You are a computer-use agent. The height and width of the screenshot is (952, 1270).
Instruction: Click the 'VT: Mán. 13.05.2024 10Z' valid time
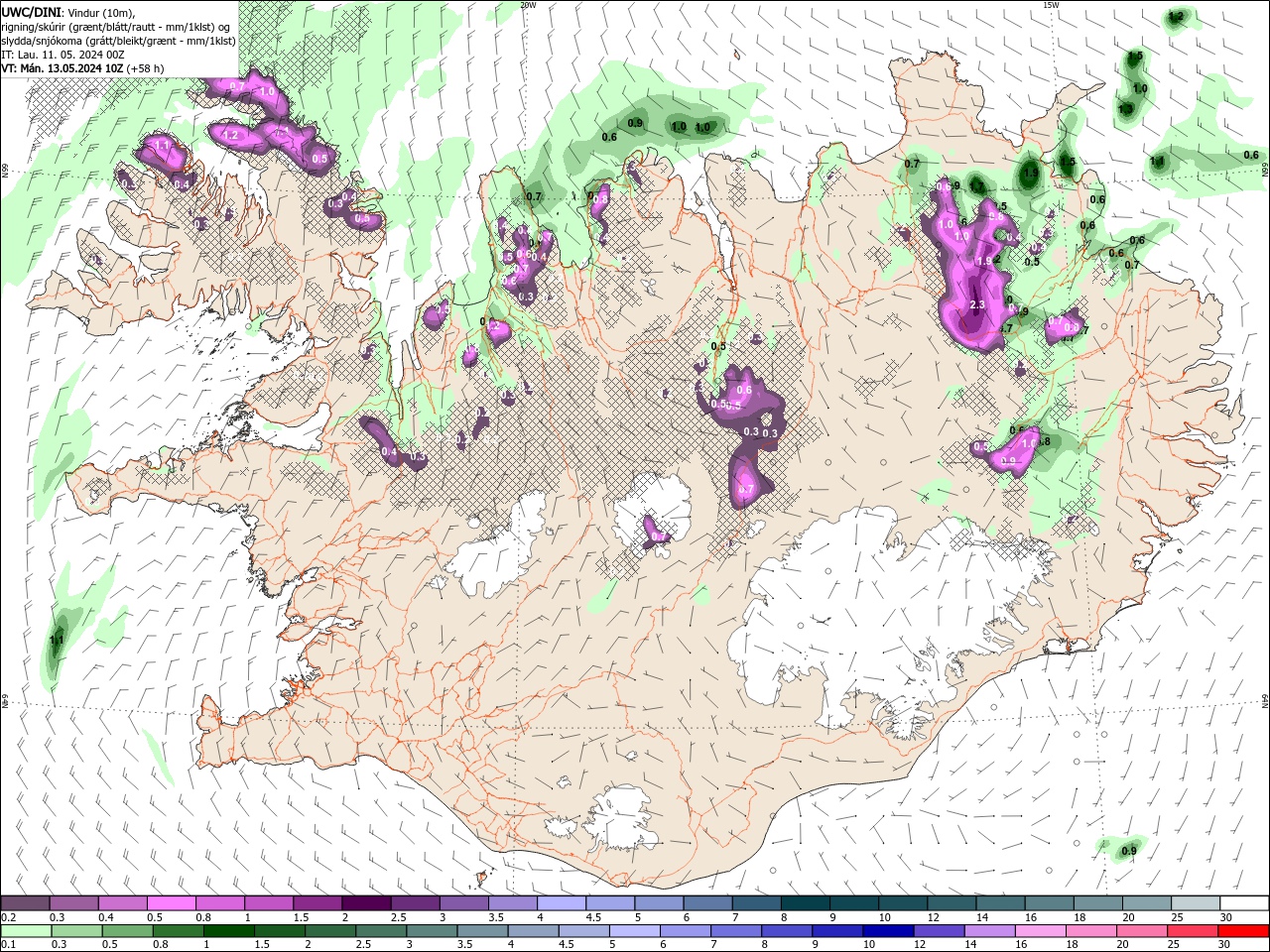(x=62, y=68)
